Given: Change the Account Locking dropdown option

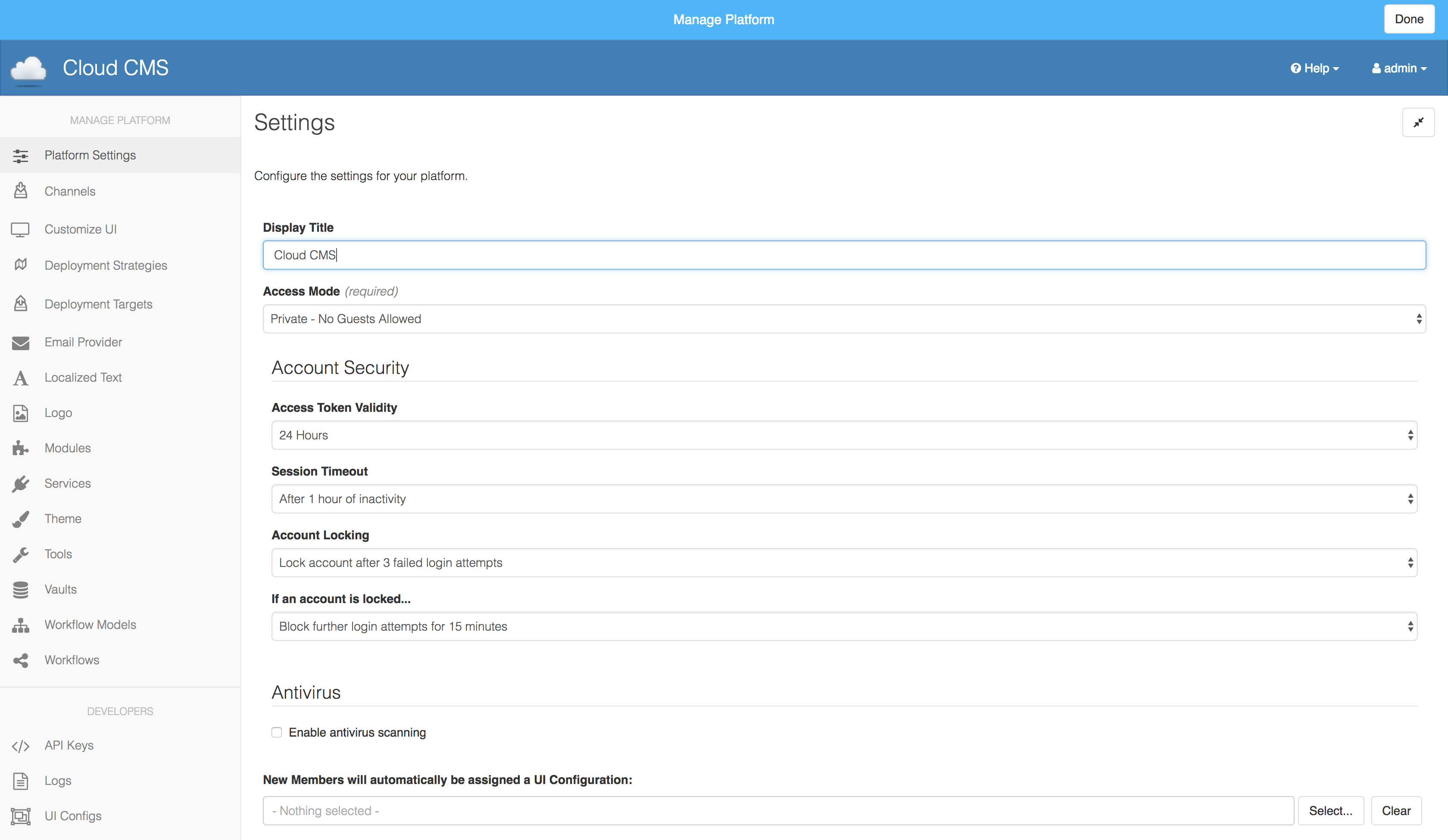Looking at the screenshot, I should [x=843, y=563].
